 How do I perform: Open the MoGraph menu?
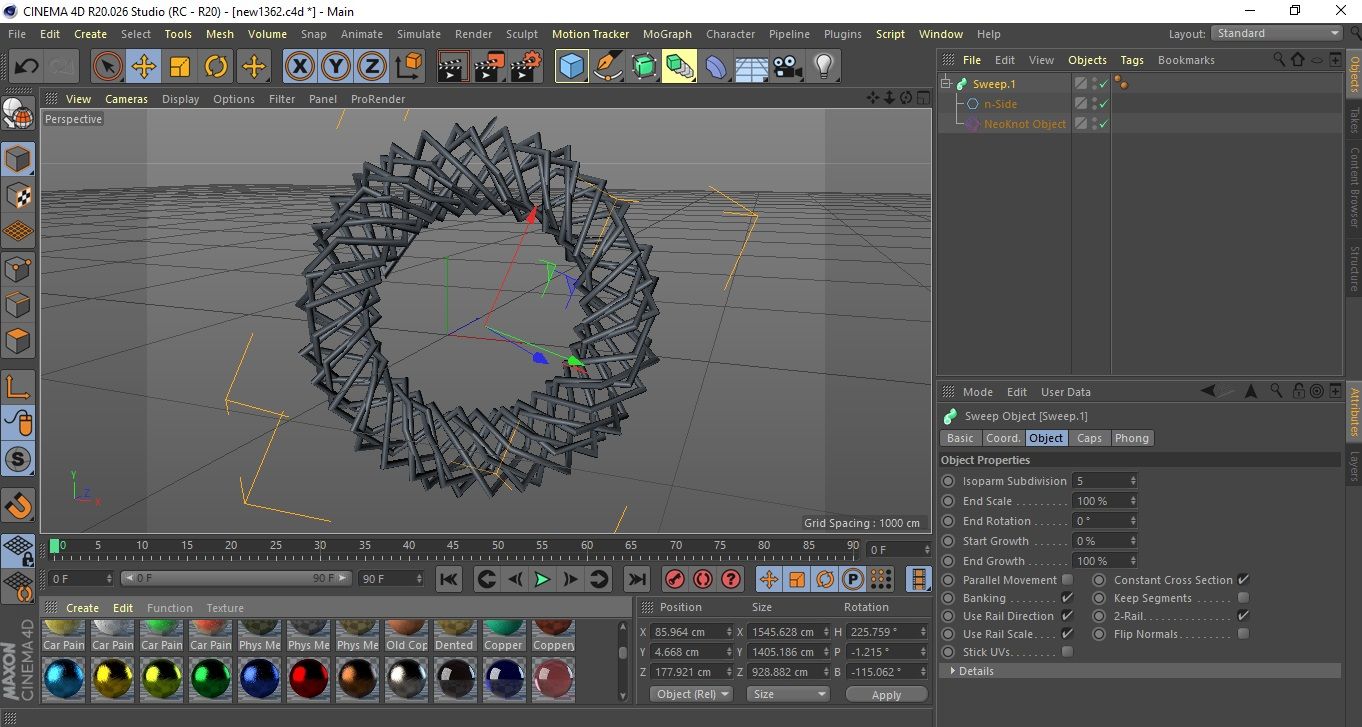coord(667,34)
